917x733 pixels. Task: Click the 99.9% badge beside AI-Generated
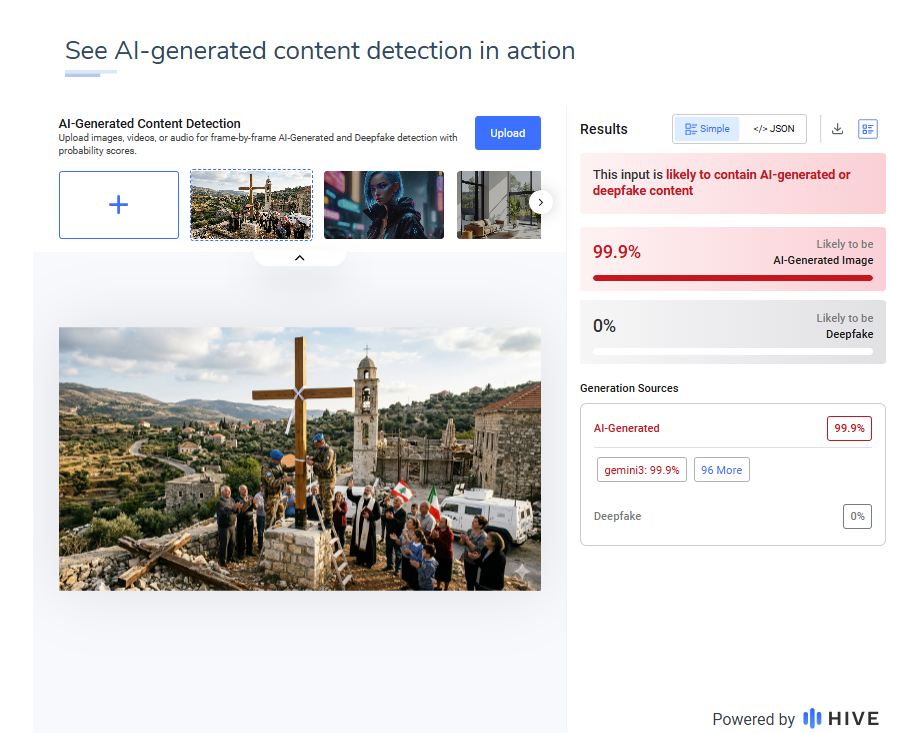click(x=849, y=428)
